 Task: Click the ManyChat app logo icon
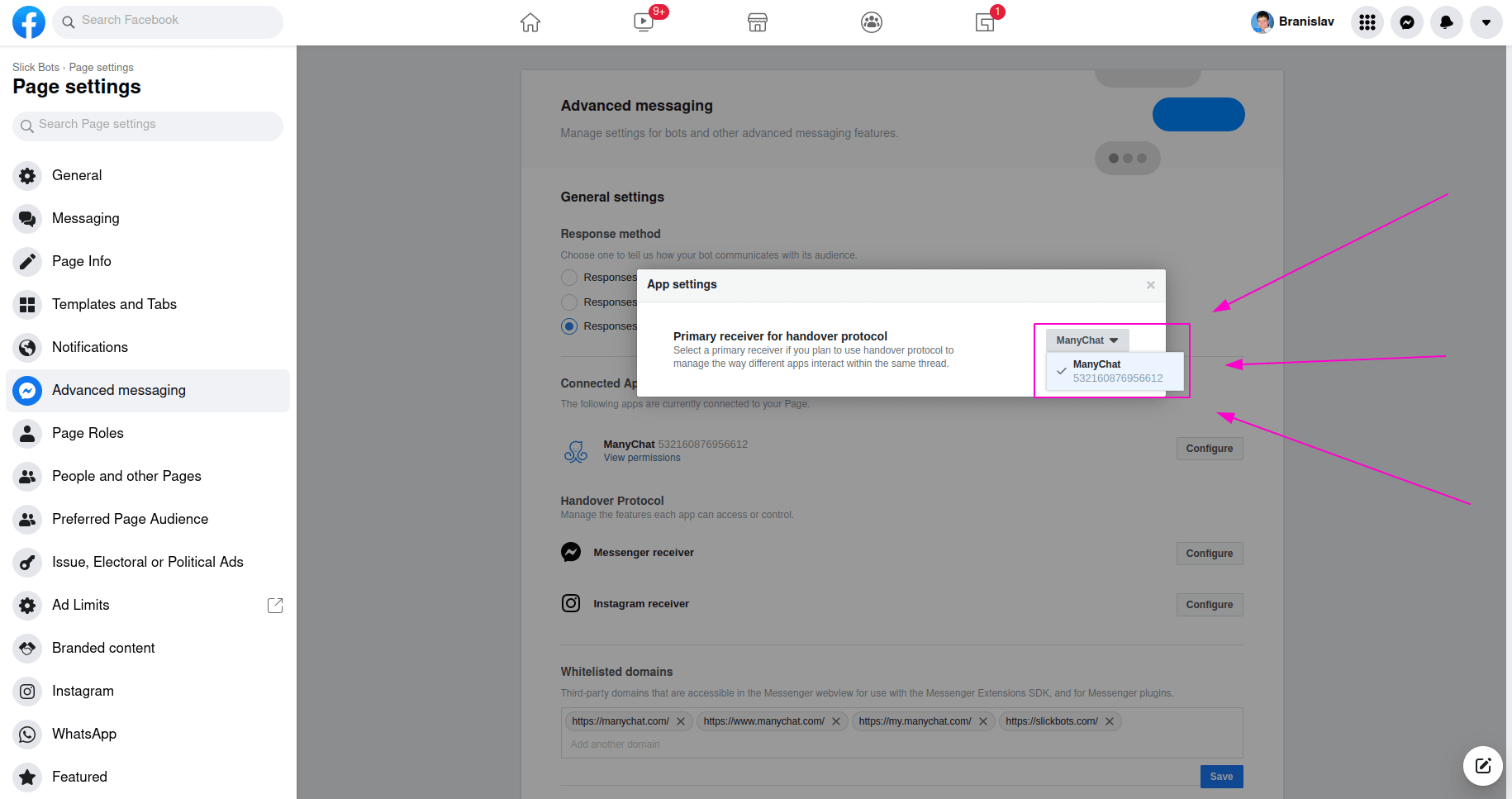tap(576, 451)
